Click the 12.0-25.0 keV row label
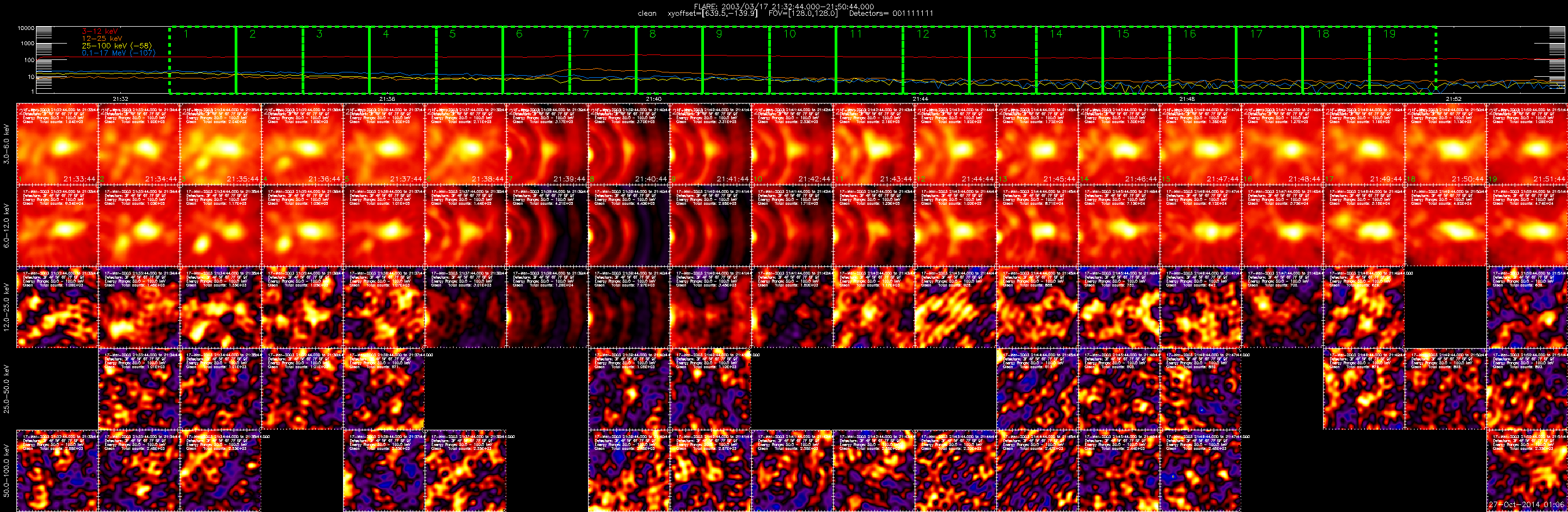Image resolution: width=1568 pixels, height=512 pixels. [7, 306]
